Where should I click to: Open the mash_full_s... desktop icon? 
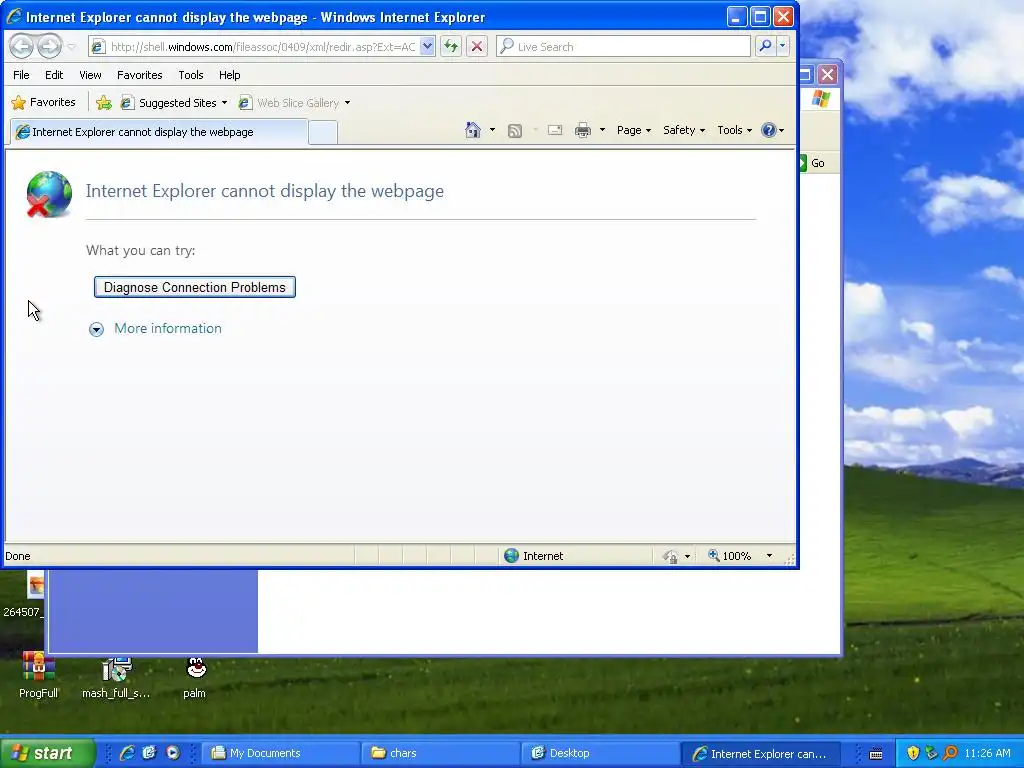pos(116,677)
